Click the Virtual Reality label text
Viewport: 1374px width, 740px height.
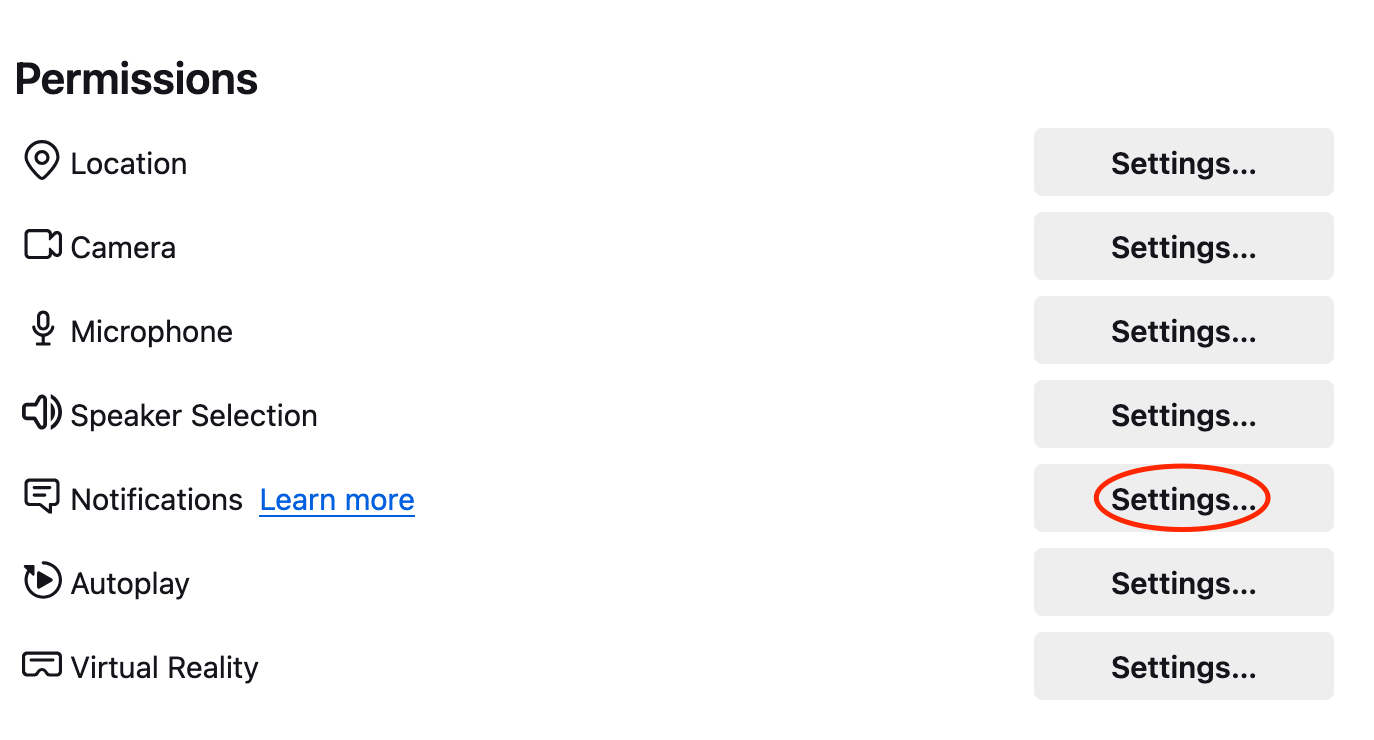(x=165, y=668)
